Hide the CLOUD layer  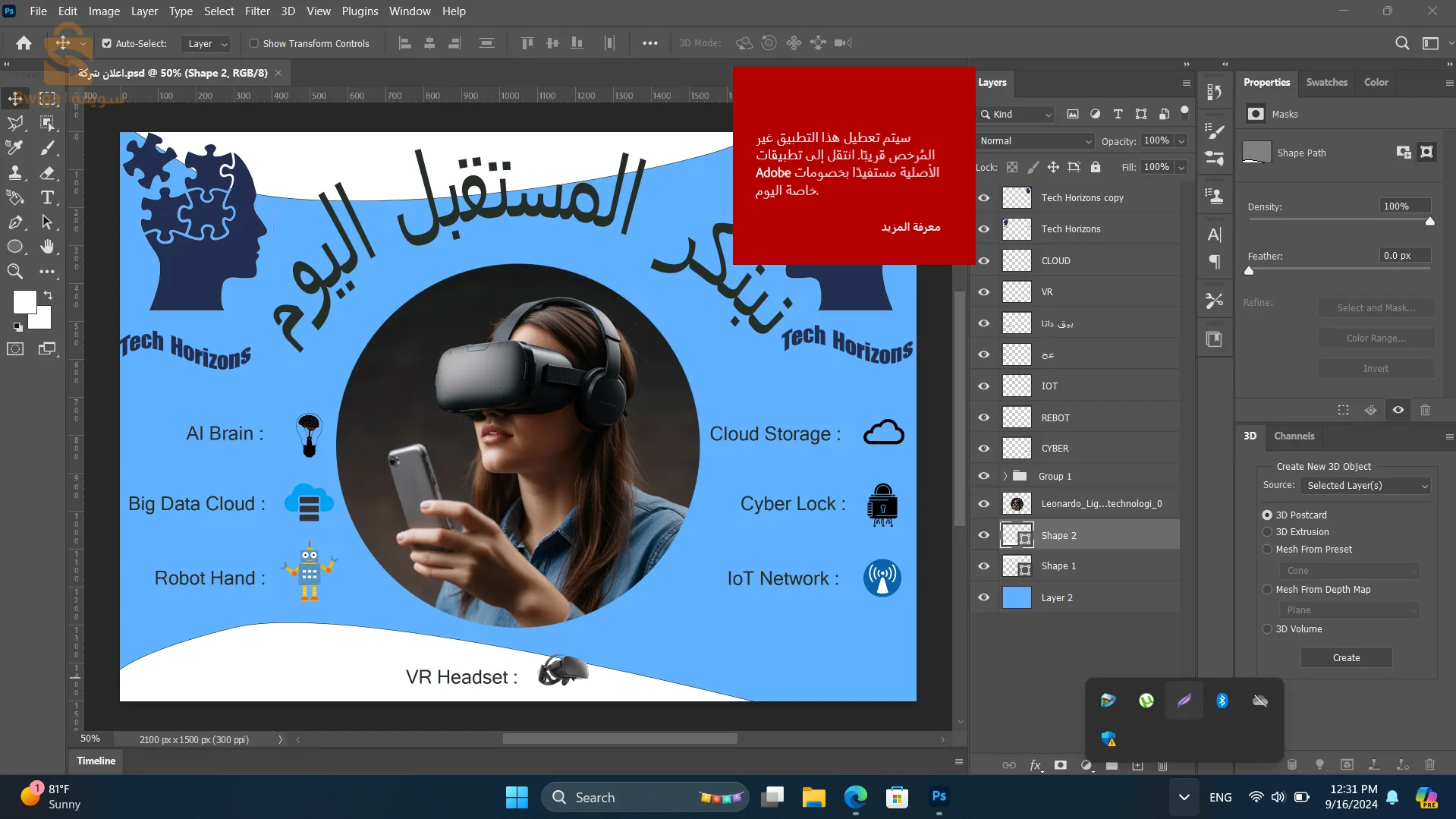tap(983, 260)
